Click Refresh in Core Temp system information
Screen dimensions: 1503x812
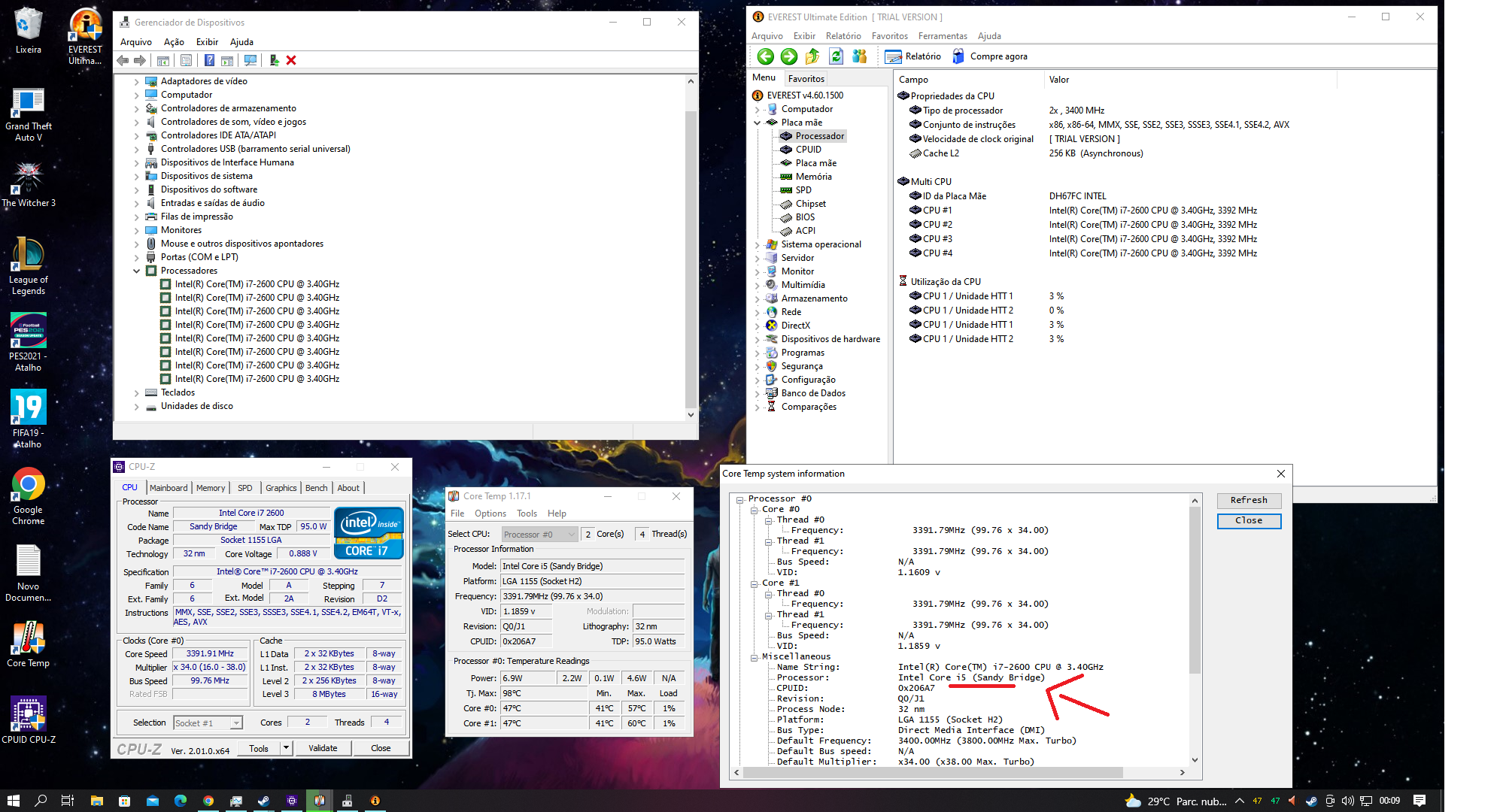coord(1249,500)
